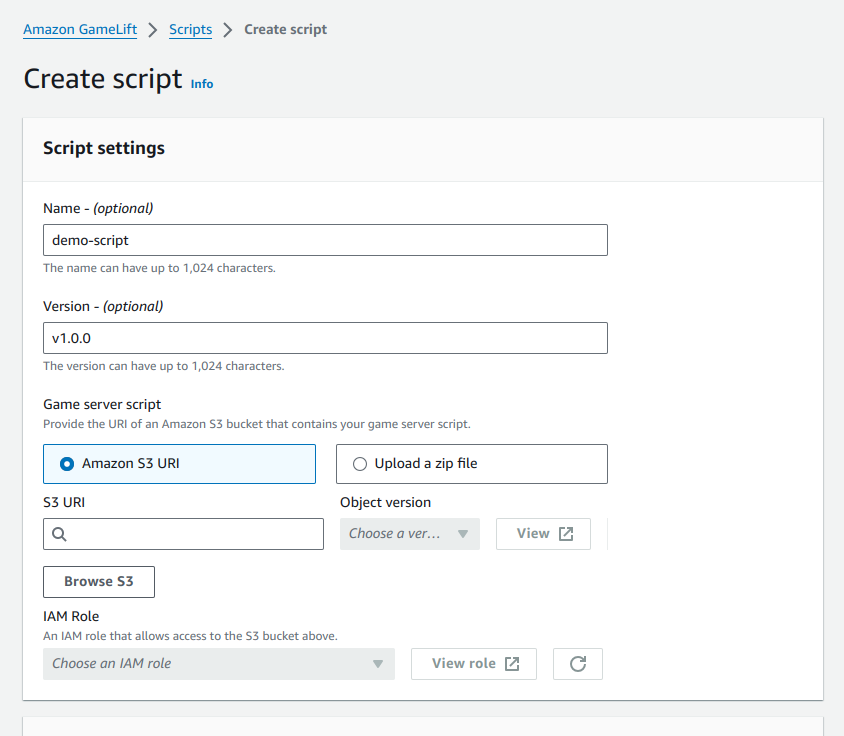Screen dimensions: 844x736
Task: Click the 'An IAM role that allows access' description
Action: pyautogui.click(x=190, y=636)
